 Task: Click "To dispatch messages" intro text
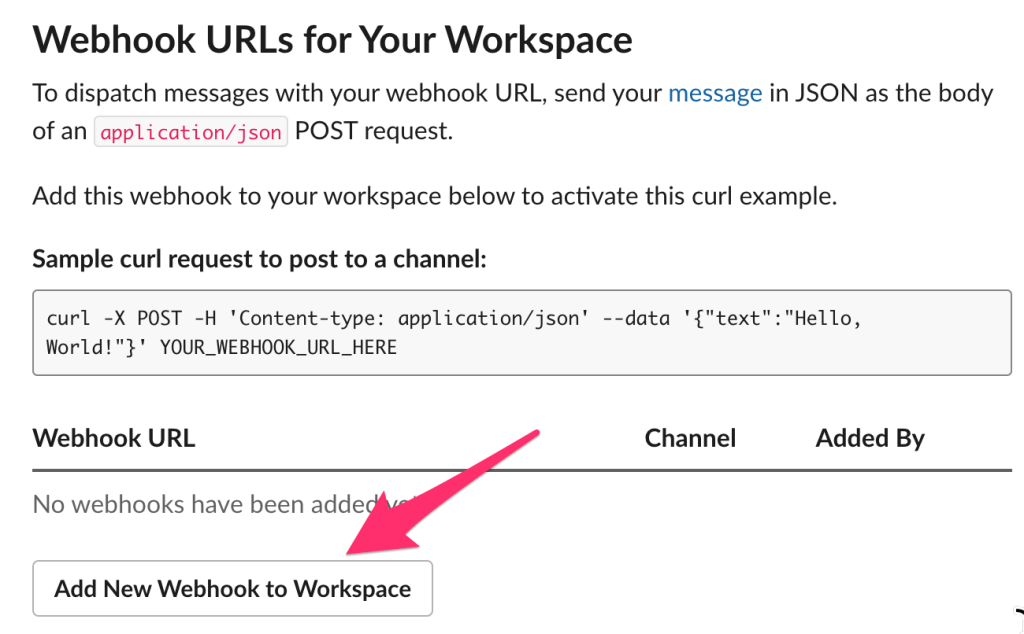[140, 93]
